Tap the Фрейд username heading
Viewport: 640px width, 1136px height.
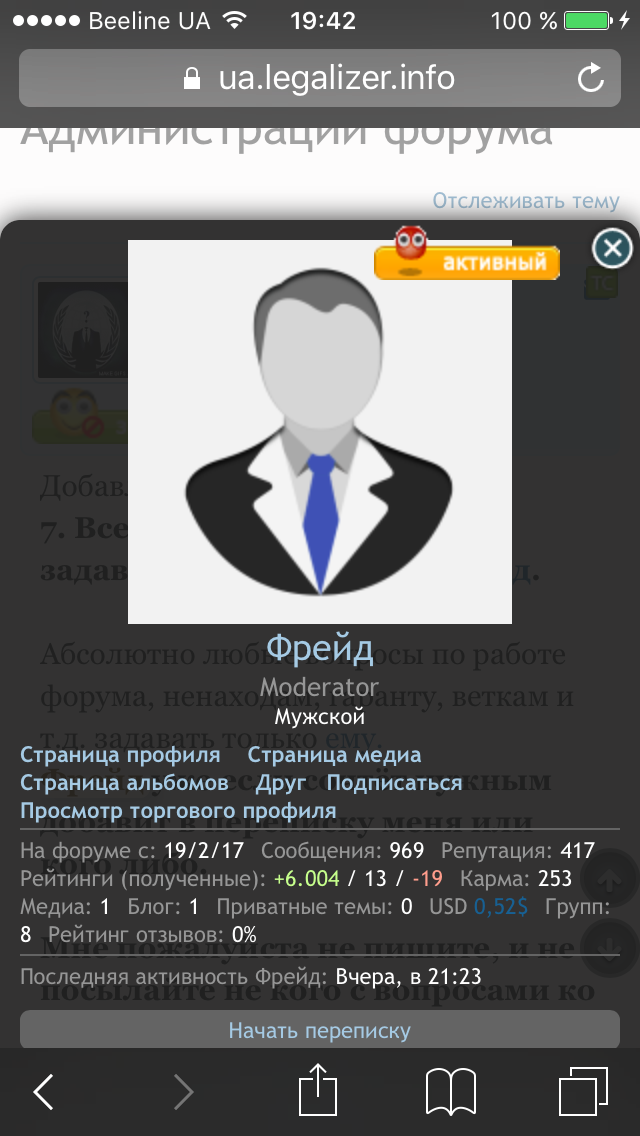tap(320, 648)
